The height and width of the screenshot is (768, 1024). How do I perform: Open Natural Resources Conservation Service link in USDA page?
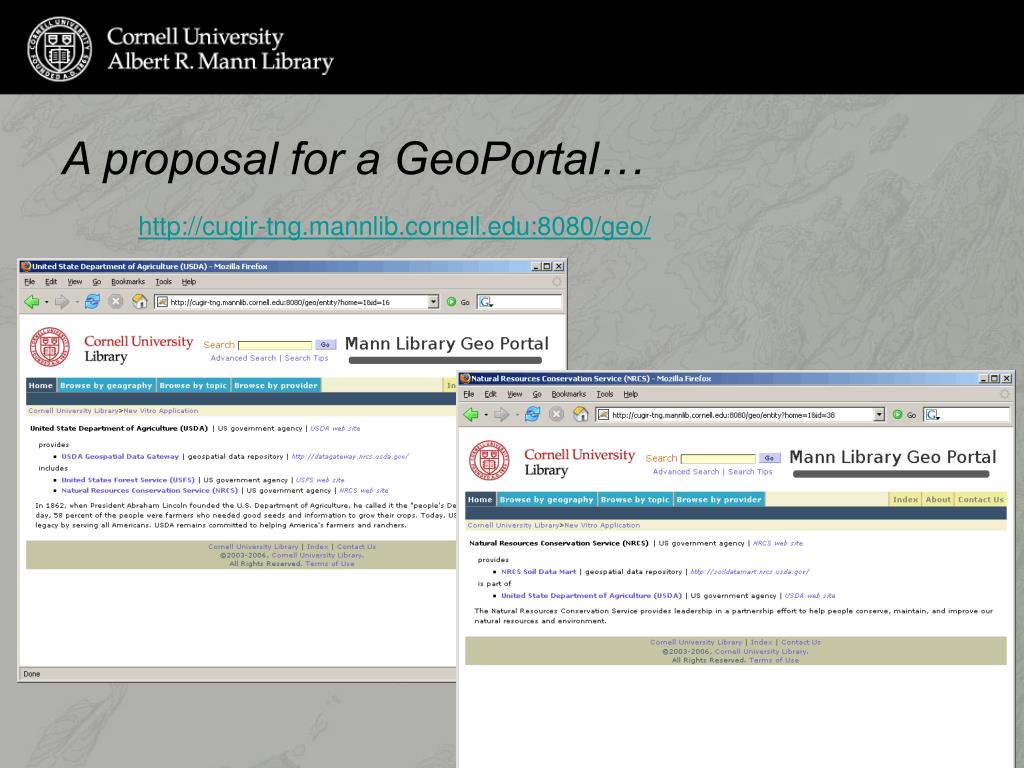[150, 490]
